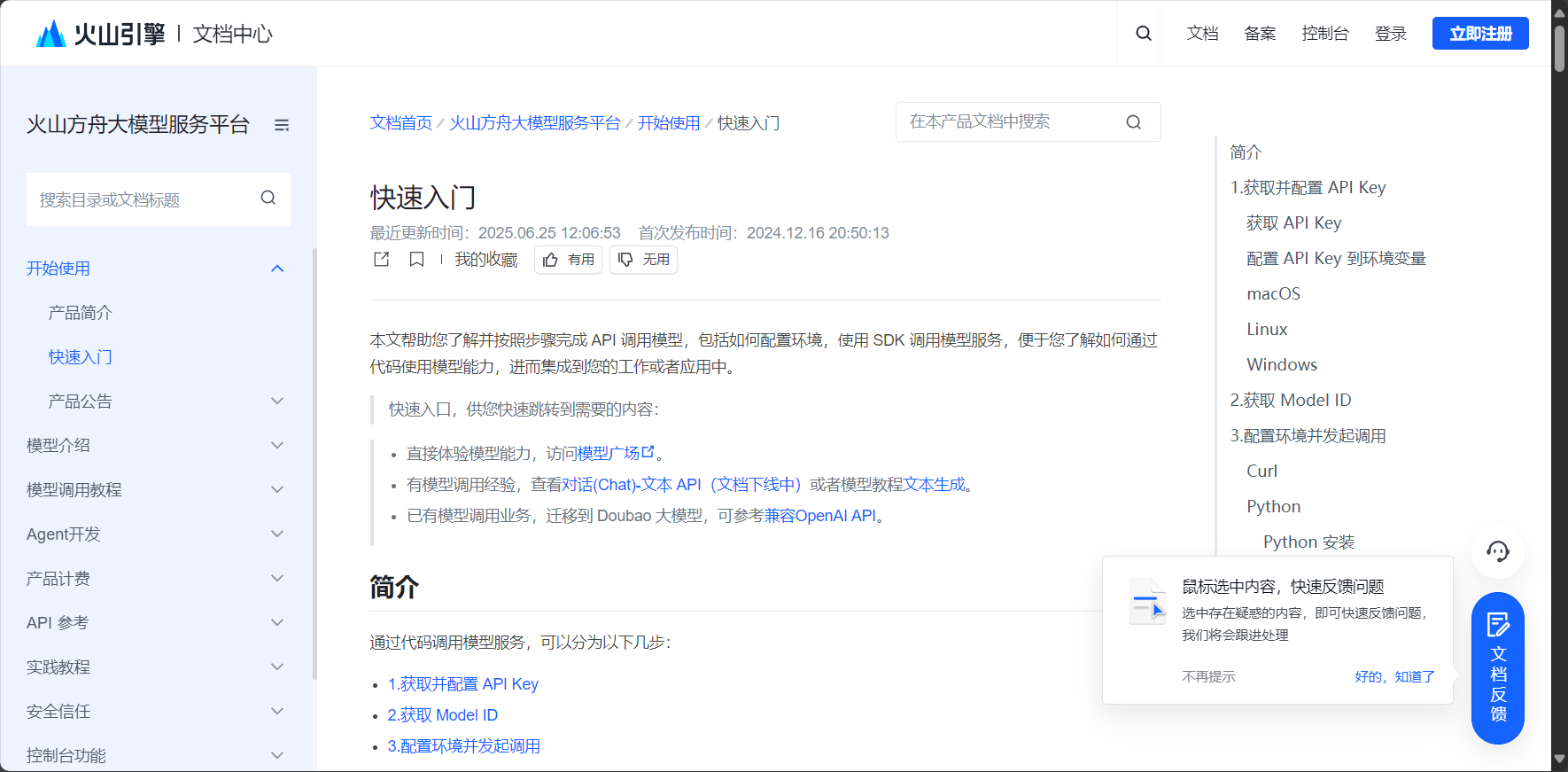Open the top header search icon

[1144, 34]
